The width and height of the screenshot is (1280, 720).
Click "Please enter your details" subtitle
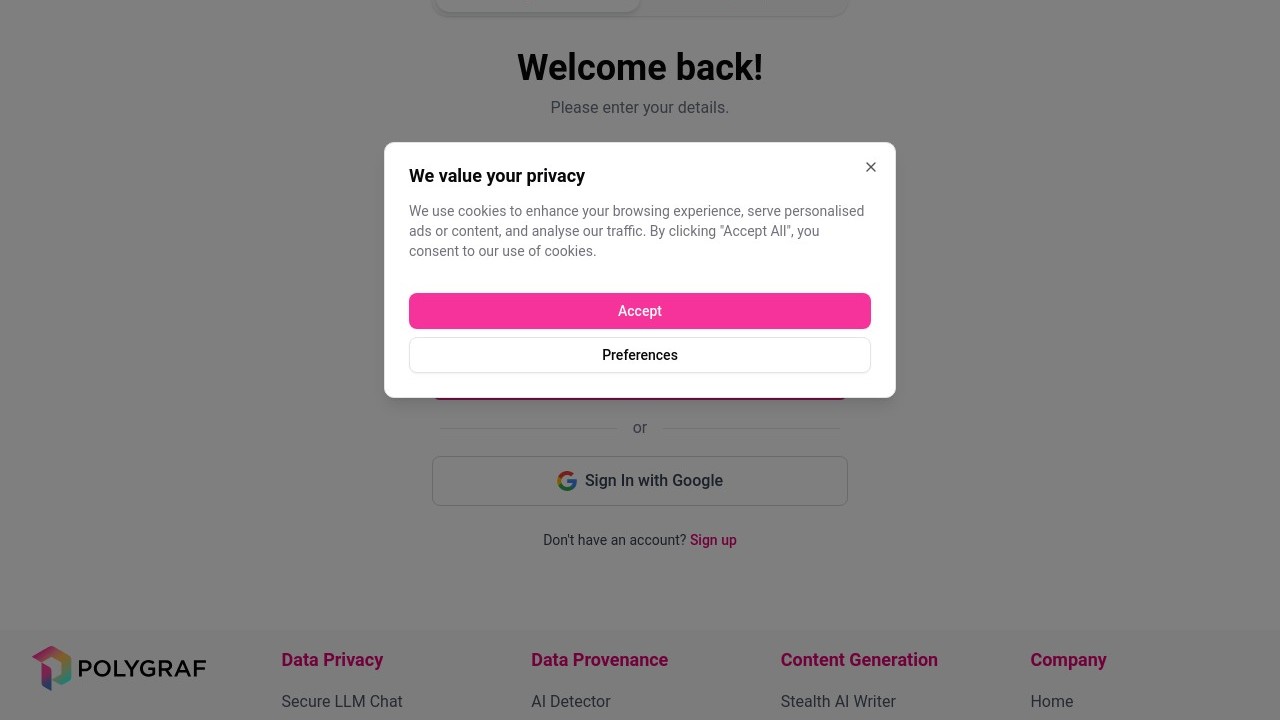(640, 108)
